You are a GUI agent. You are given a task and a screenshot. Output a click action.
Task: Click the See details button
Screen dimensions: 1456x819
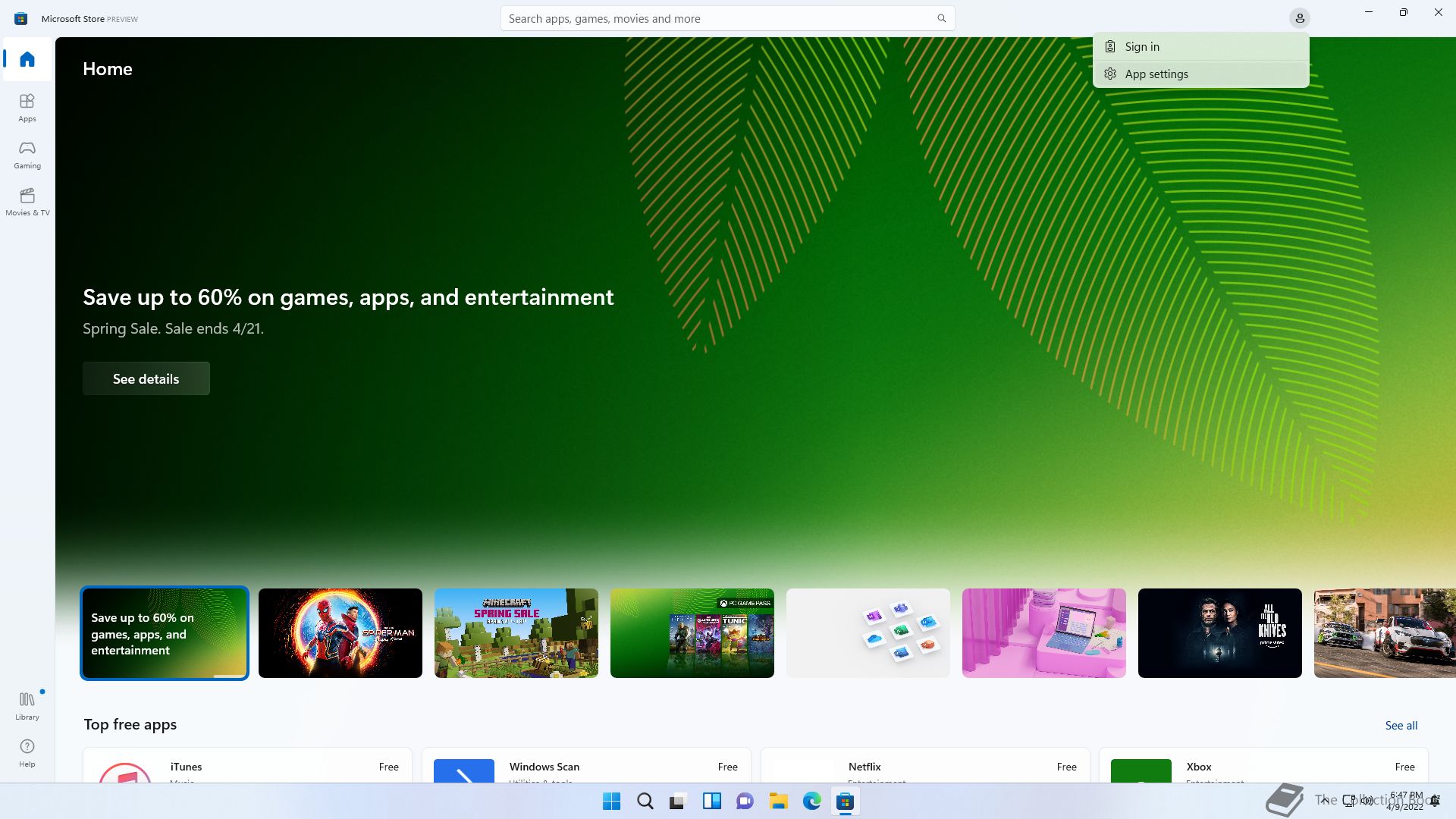[x=146, y=378]
